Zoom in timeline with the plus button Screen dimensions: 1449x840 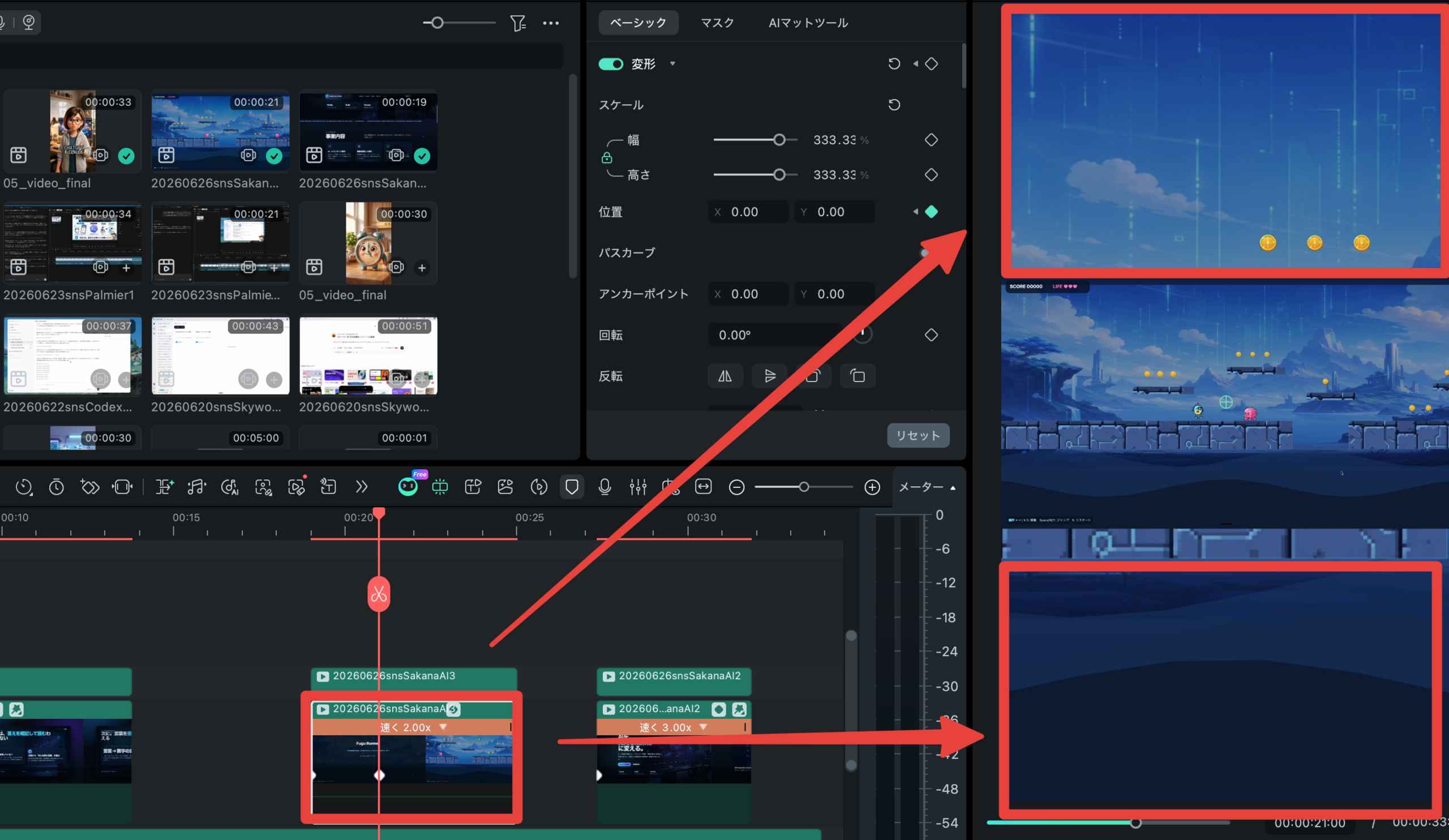pyautogui.click(x=872, y=487)
